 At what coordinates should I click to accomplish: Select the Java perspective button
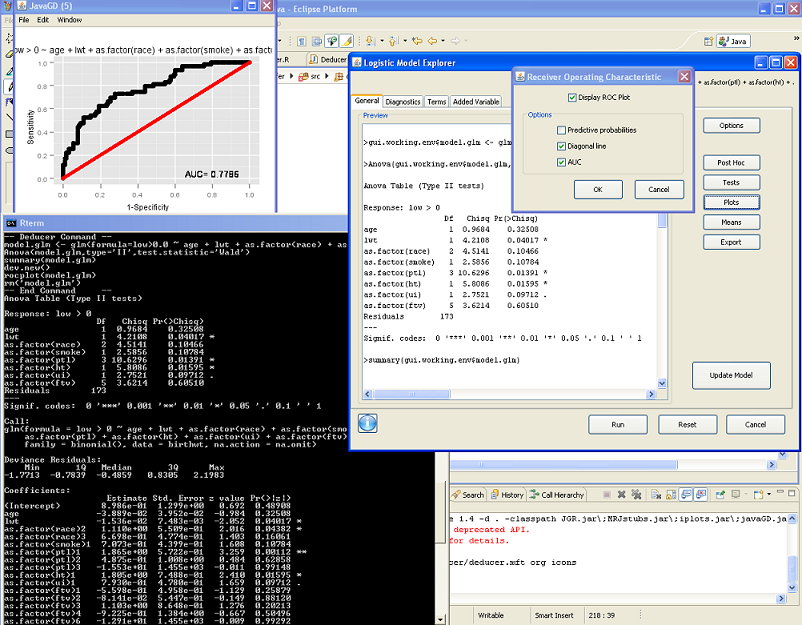coord(733,41)
